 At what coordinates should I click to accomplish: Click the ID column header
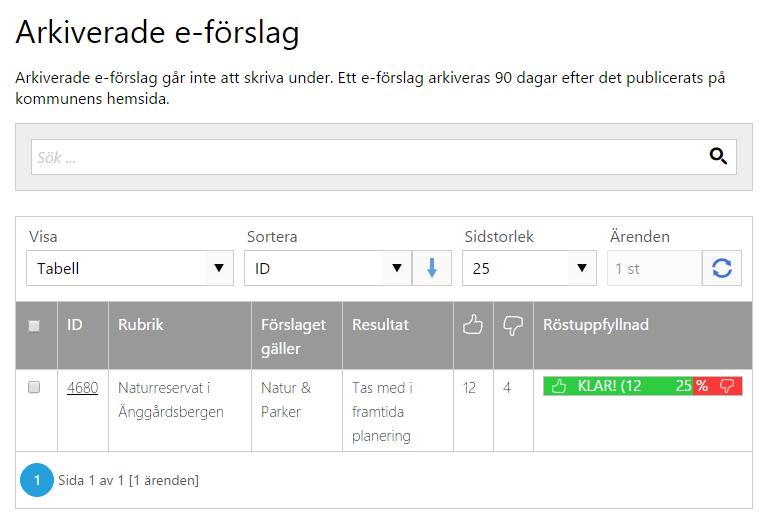(x=74, y=325)
